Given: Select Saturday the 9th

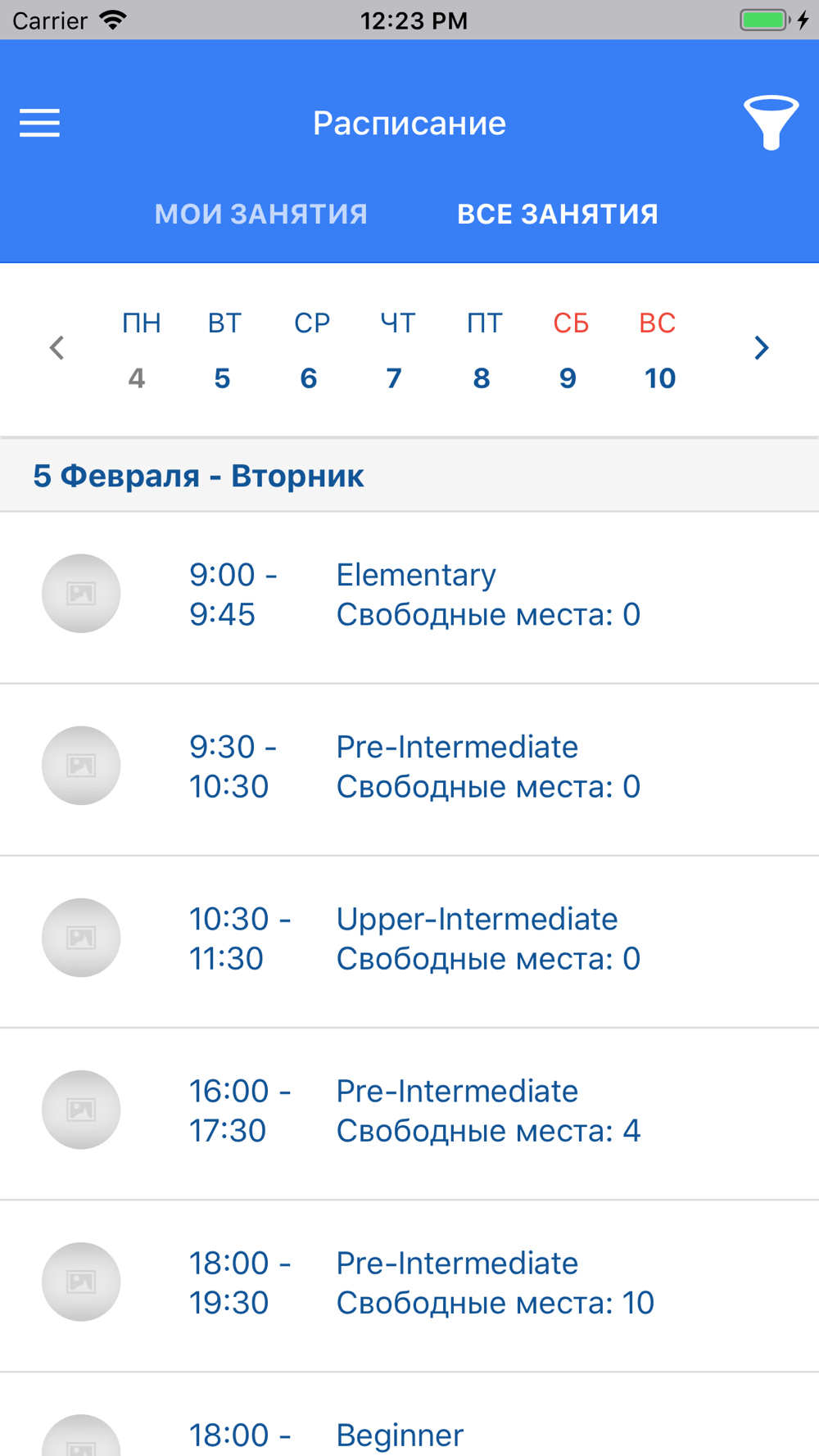Looking at the screenshot, I should [569, 350].
